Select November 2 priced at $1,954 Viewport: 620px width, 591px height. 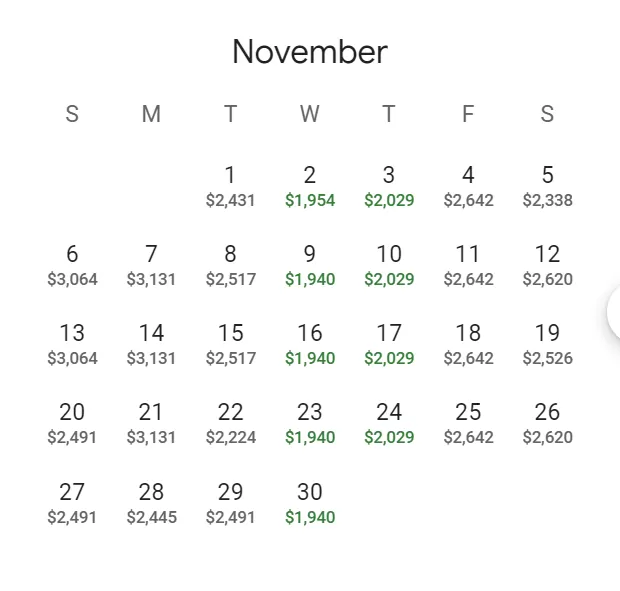(310, 186)
